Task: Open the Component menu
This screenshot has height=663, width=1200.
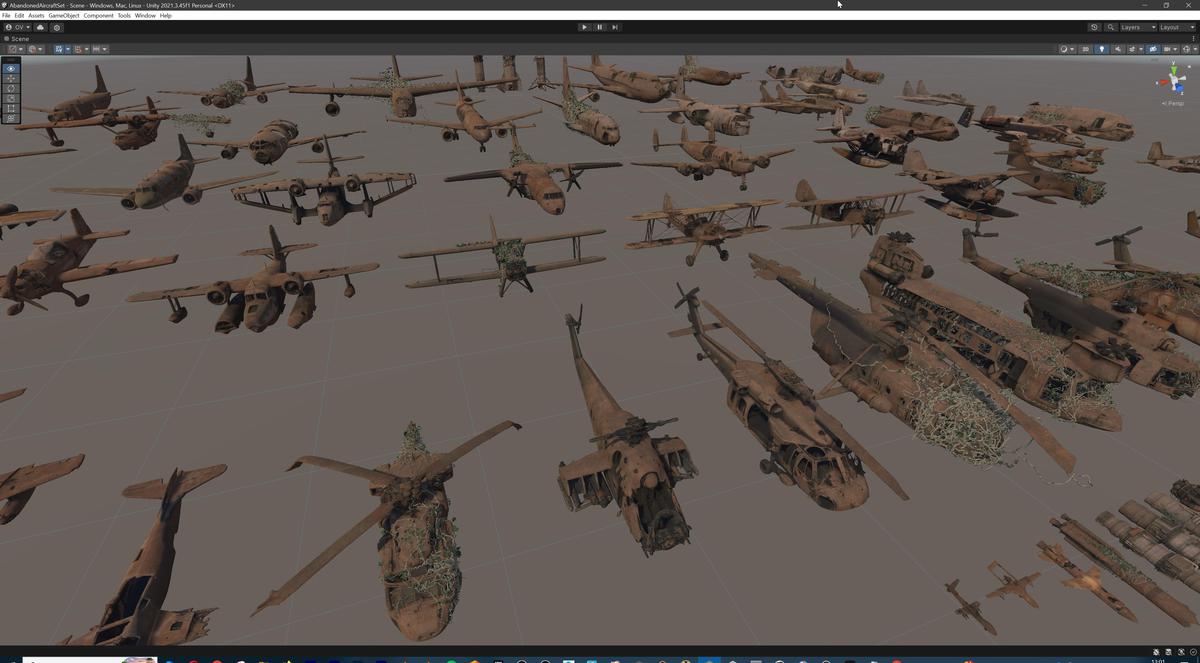Action: [x=98, y=16]
